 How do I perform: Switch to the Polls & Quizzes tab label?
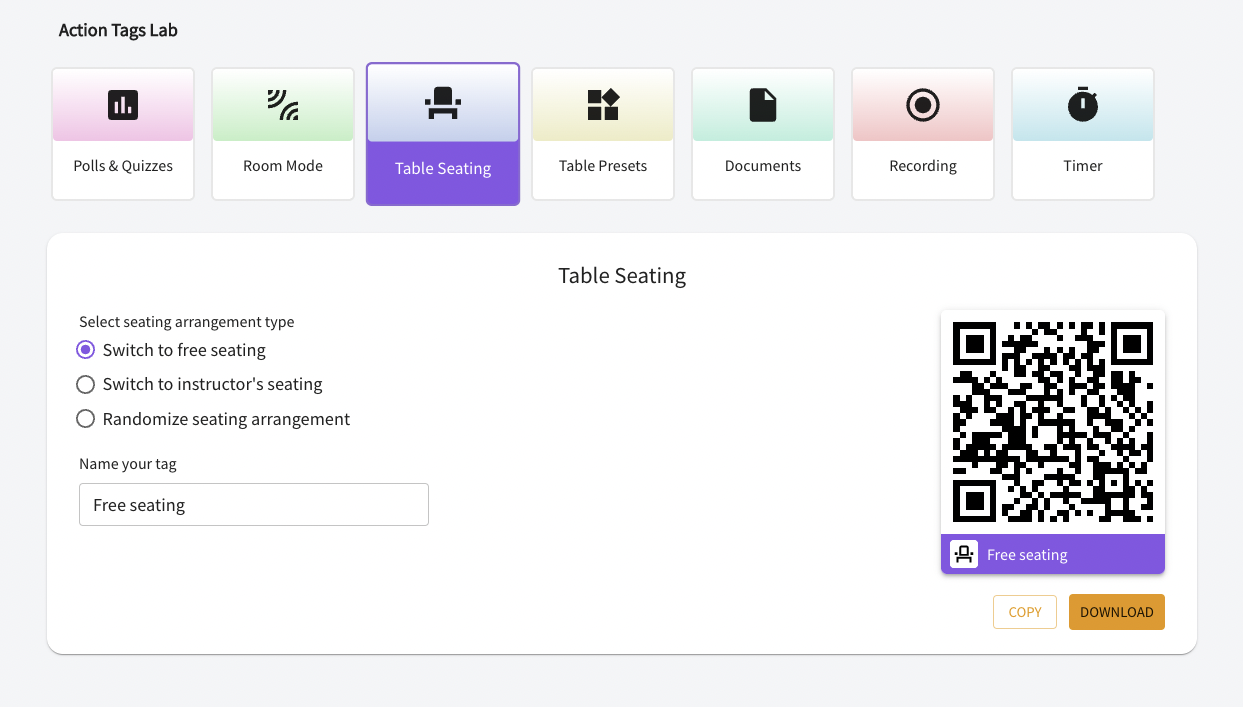coord(123,166)
